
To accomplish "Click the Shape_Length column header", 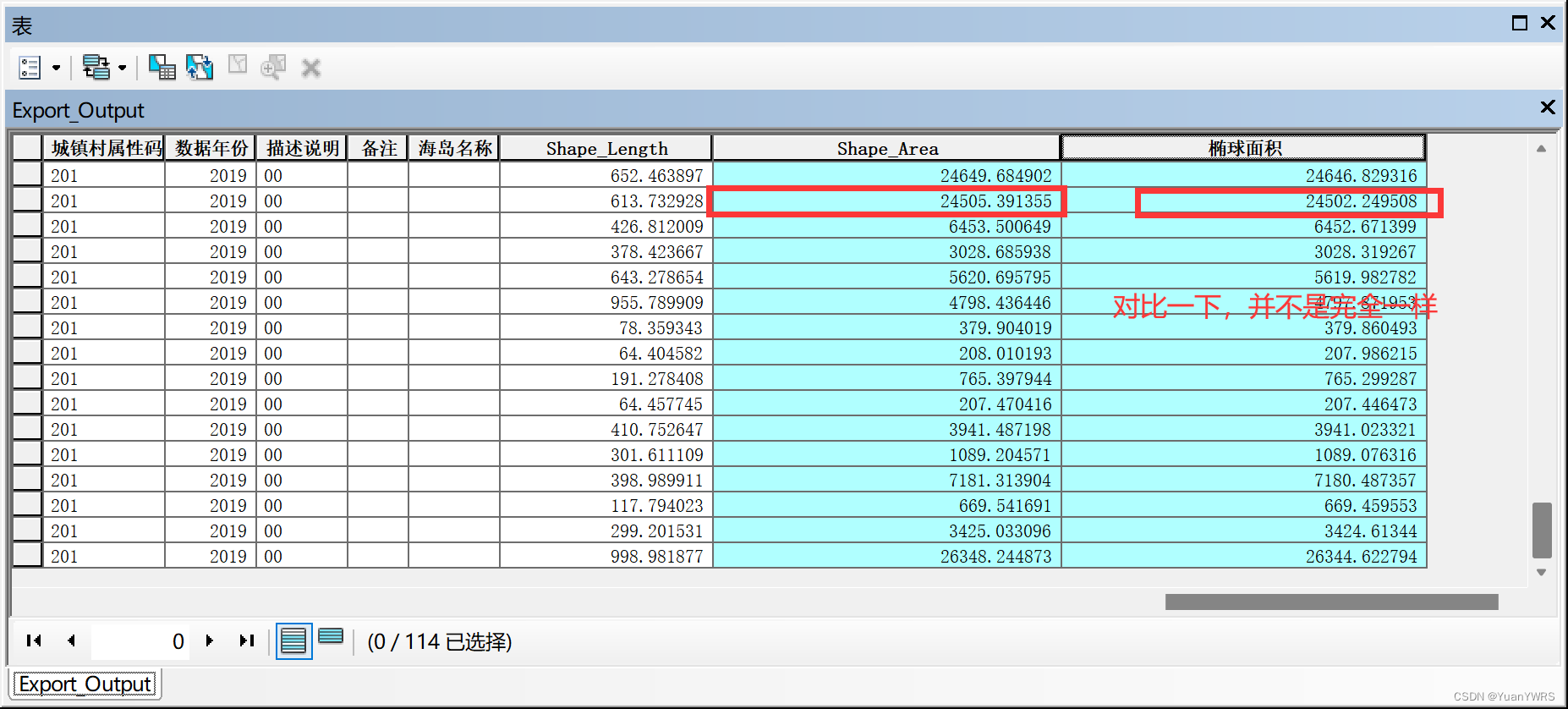I will [606, 148].
